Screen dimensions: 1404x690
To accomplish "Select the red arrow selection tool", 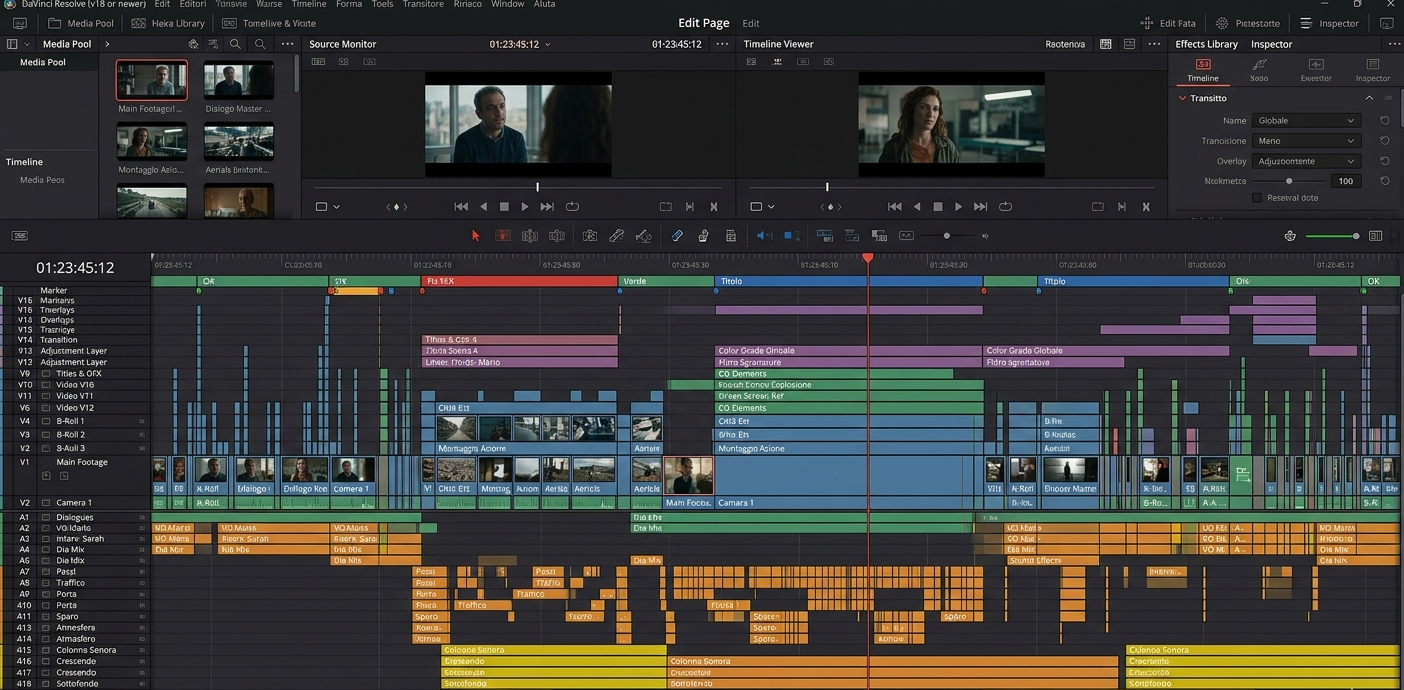I will (x=476, y=236).
